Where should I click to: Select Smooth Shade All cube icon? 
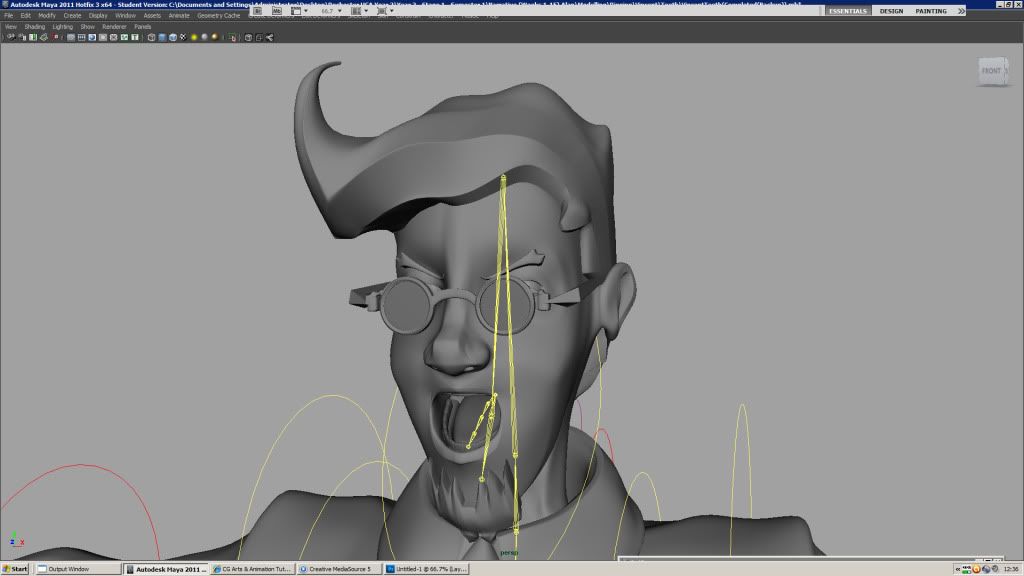162,37
